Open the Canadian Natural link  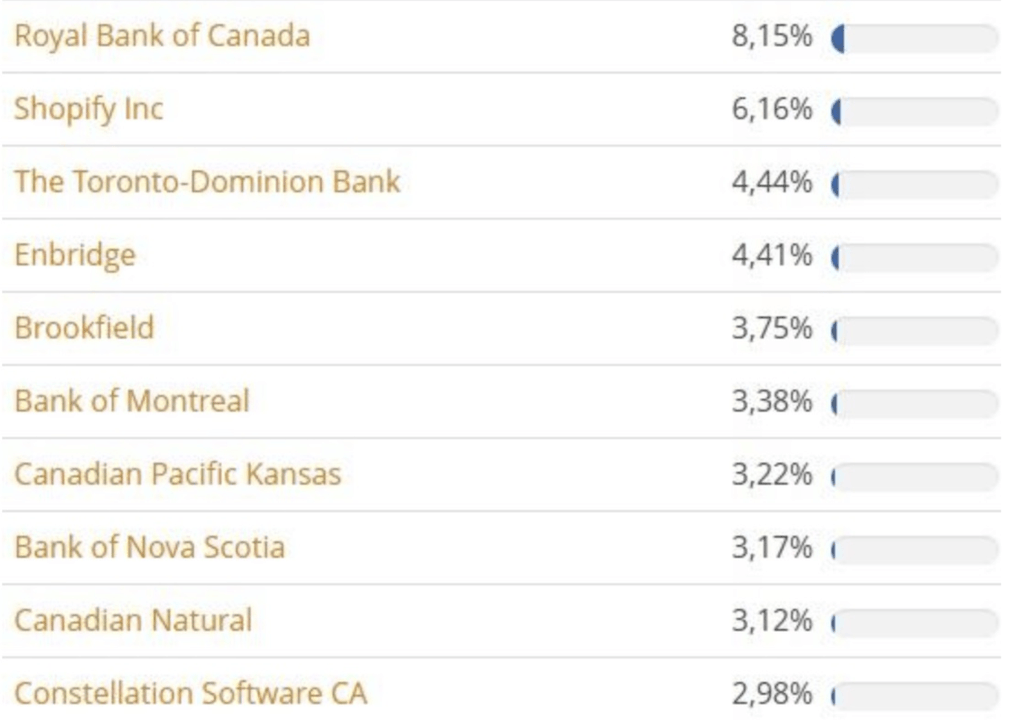(133, 620)
